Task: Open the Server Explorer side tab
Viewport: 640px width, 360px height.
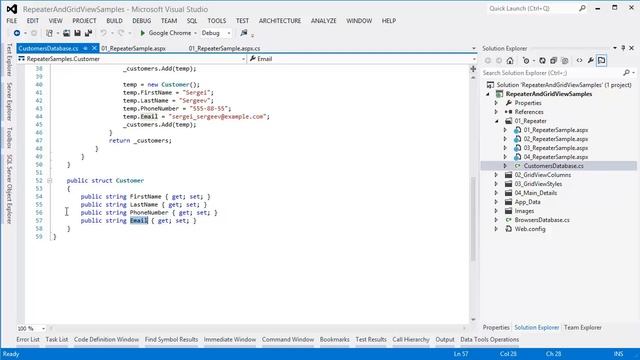Action: tap(9, 101)
